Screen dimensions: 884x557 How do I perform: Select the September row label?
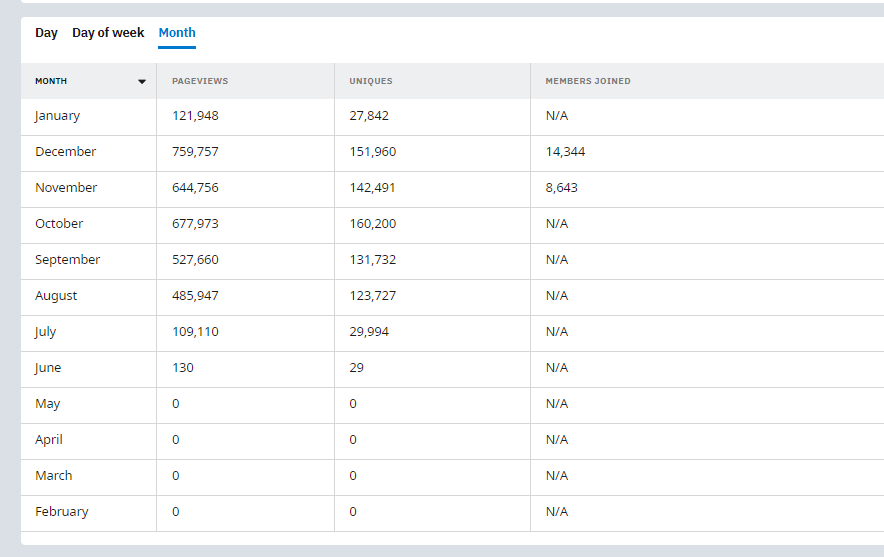pos(68,260)
